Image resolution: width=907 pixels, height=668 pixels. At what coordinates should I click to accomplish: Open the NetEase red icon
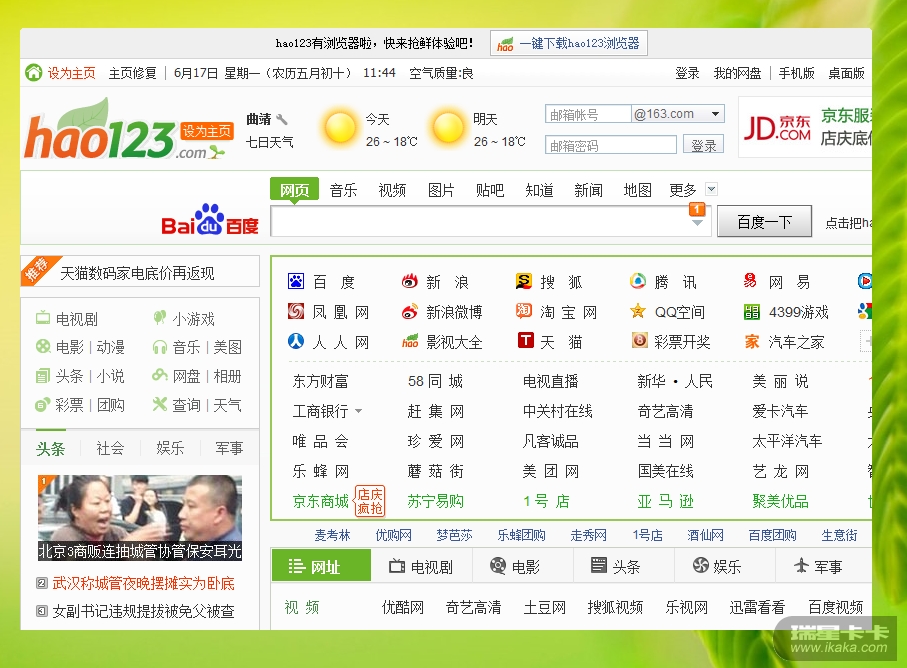(751, 282)
